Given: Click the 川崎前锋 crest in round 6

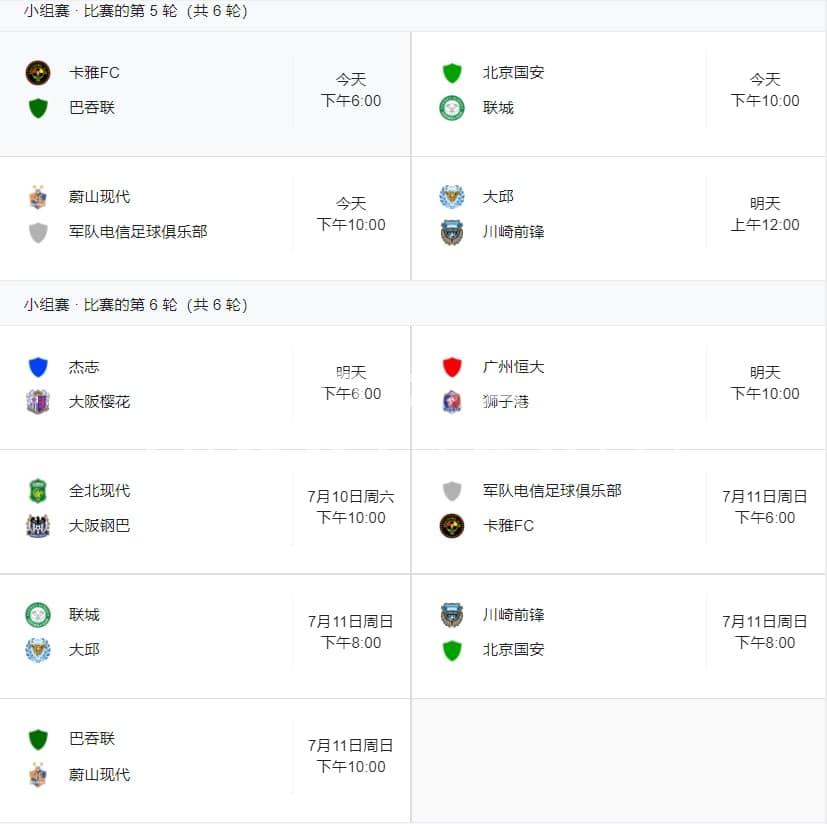Looking at the screenshot, I should 452,615.
